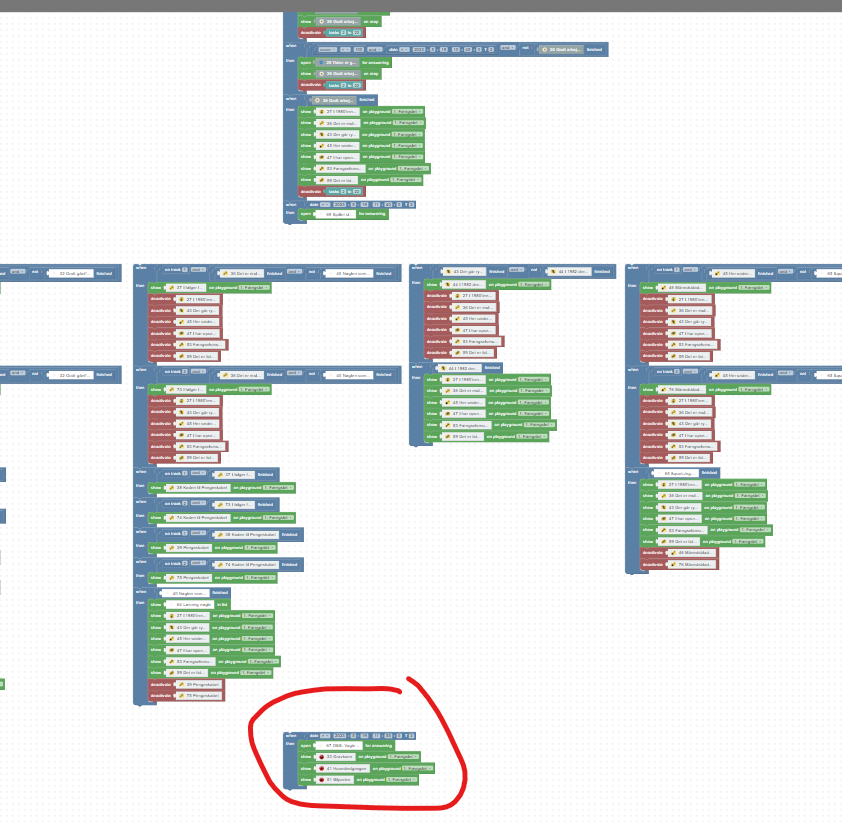This screenshot has width=842, height=822.
Task: Click icon in show 76 Månedsblad row
Action: (x=664, y=389)
